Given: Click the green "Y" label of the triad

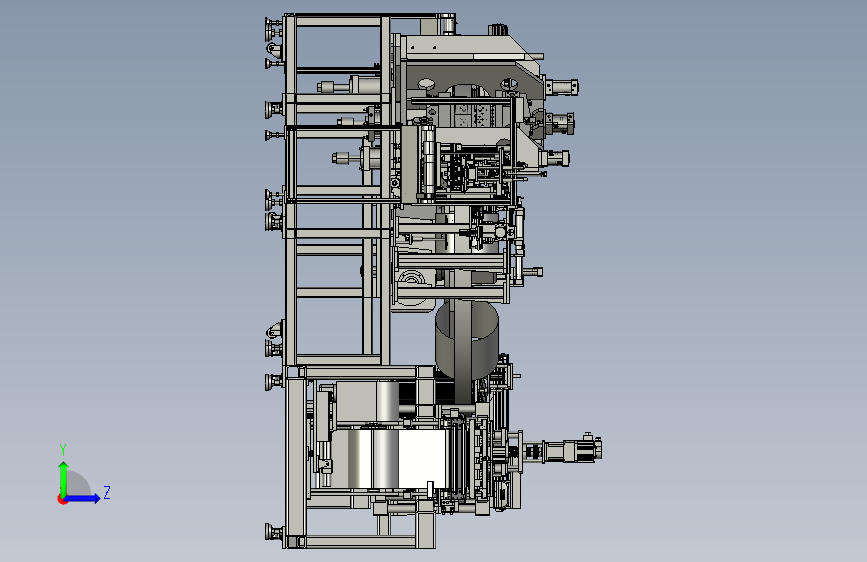Looking at the screenshot, I should 63,450.
